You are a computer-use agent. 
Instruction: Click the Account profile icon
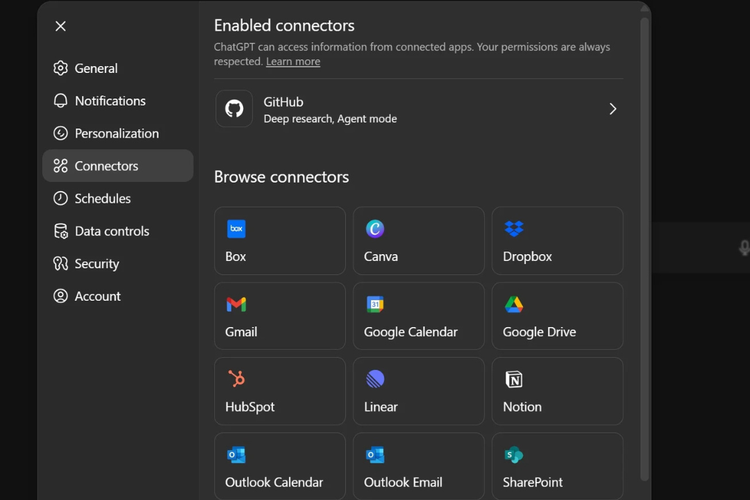(60, 296)
